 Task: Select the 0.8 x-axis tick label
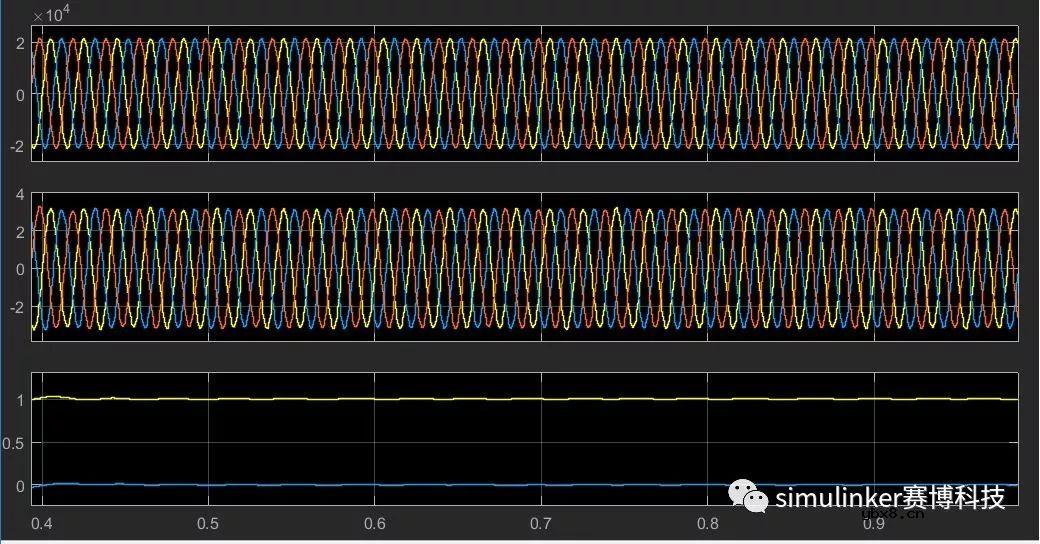708,524
